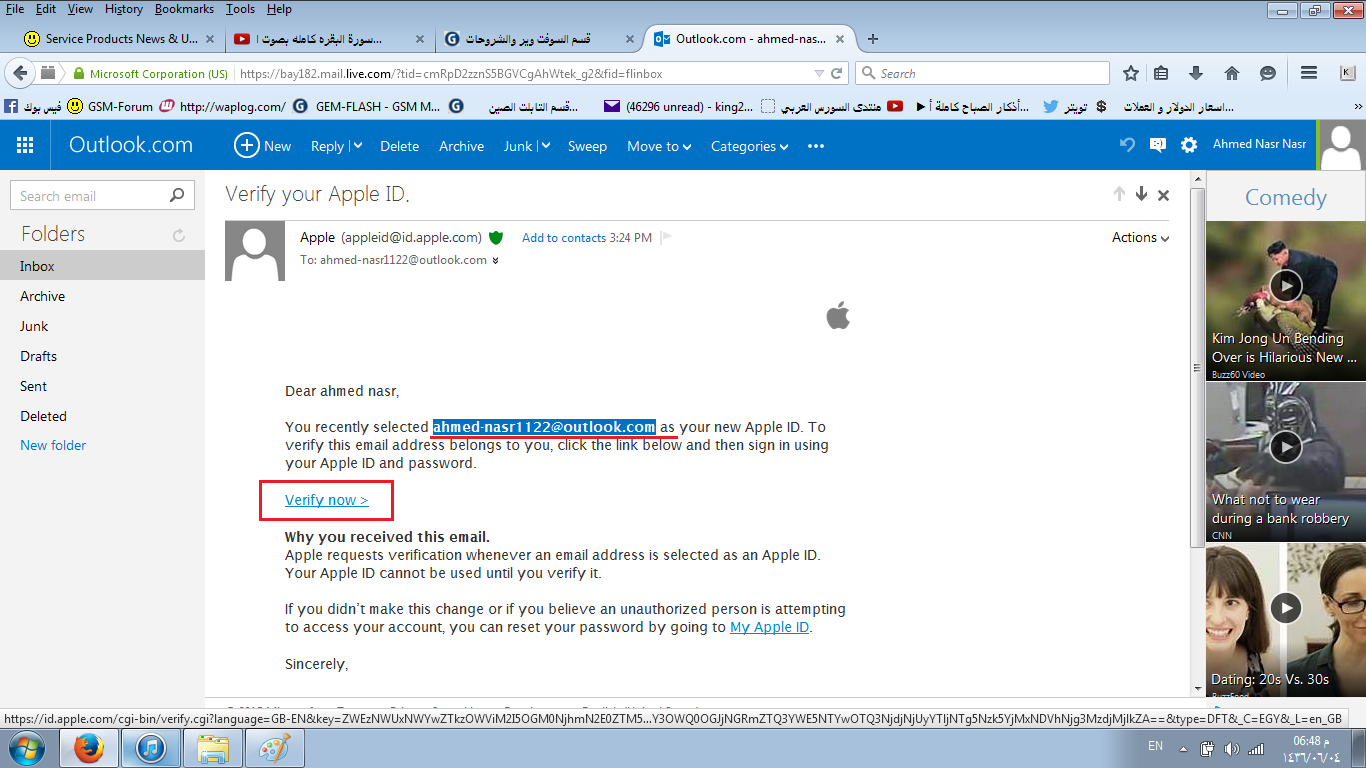The image size is (1366, 768).
Task: Click the Undo arrow in Outlook header
Action: pos(1127,145)
